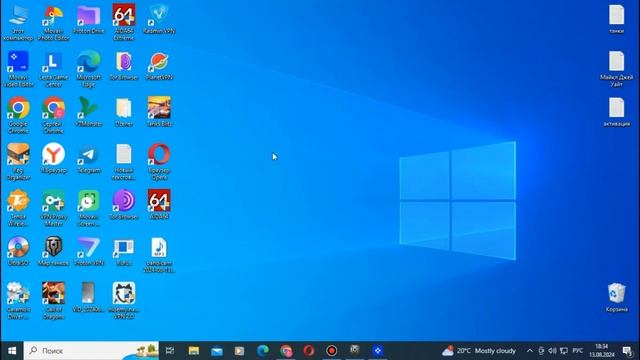This screenshot has height=360, width=640.
Task: Select the Proton Drive folder shortcut
Action: (x=89, y=20)
